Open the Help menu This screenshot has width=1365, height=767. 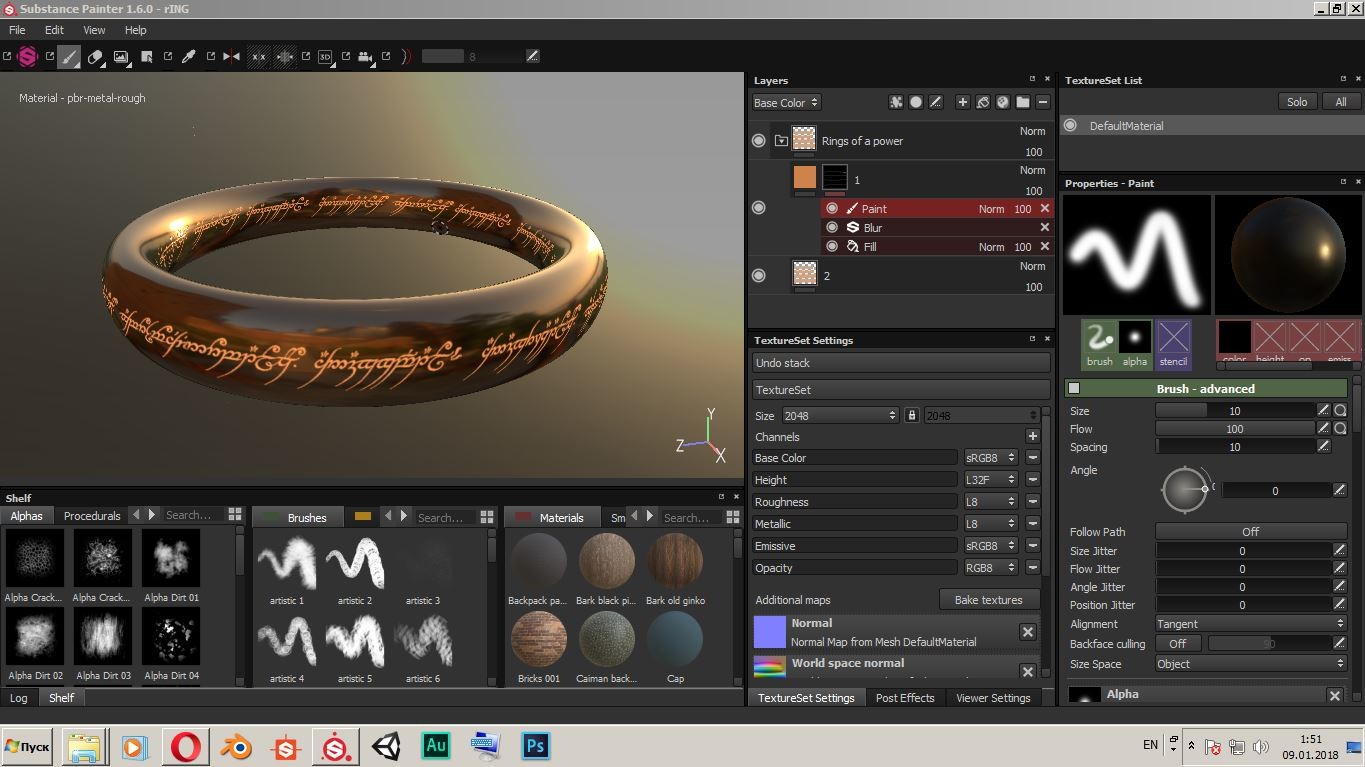click(135, 30)
